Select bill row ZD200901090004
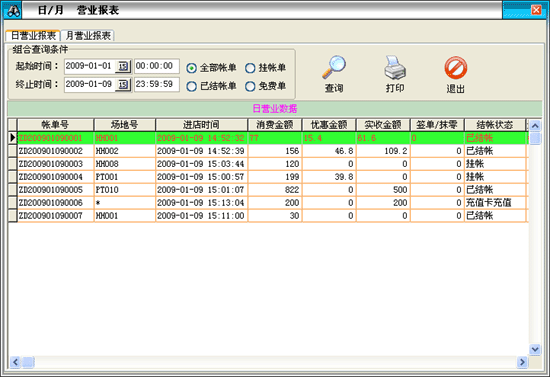This screenshot has height=377, width=550. pyautogui.click(x=268, y=177)
